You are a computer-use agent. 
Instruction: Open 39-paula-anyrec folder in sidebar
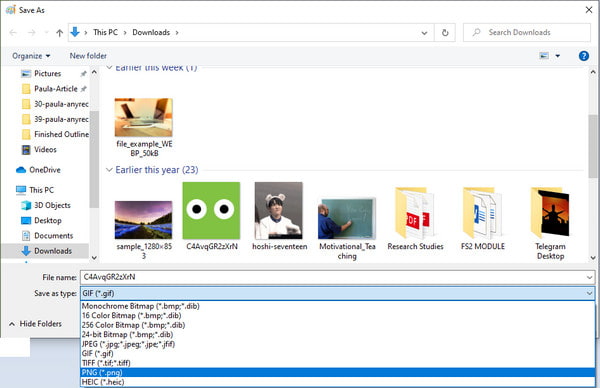[55, 119]
